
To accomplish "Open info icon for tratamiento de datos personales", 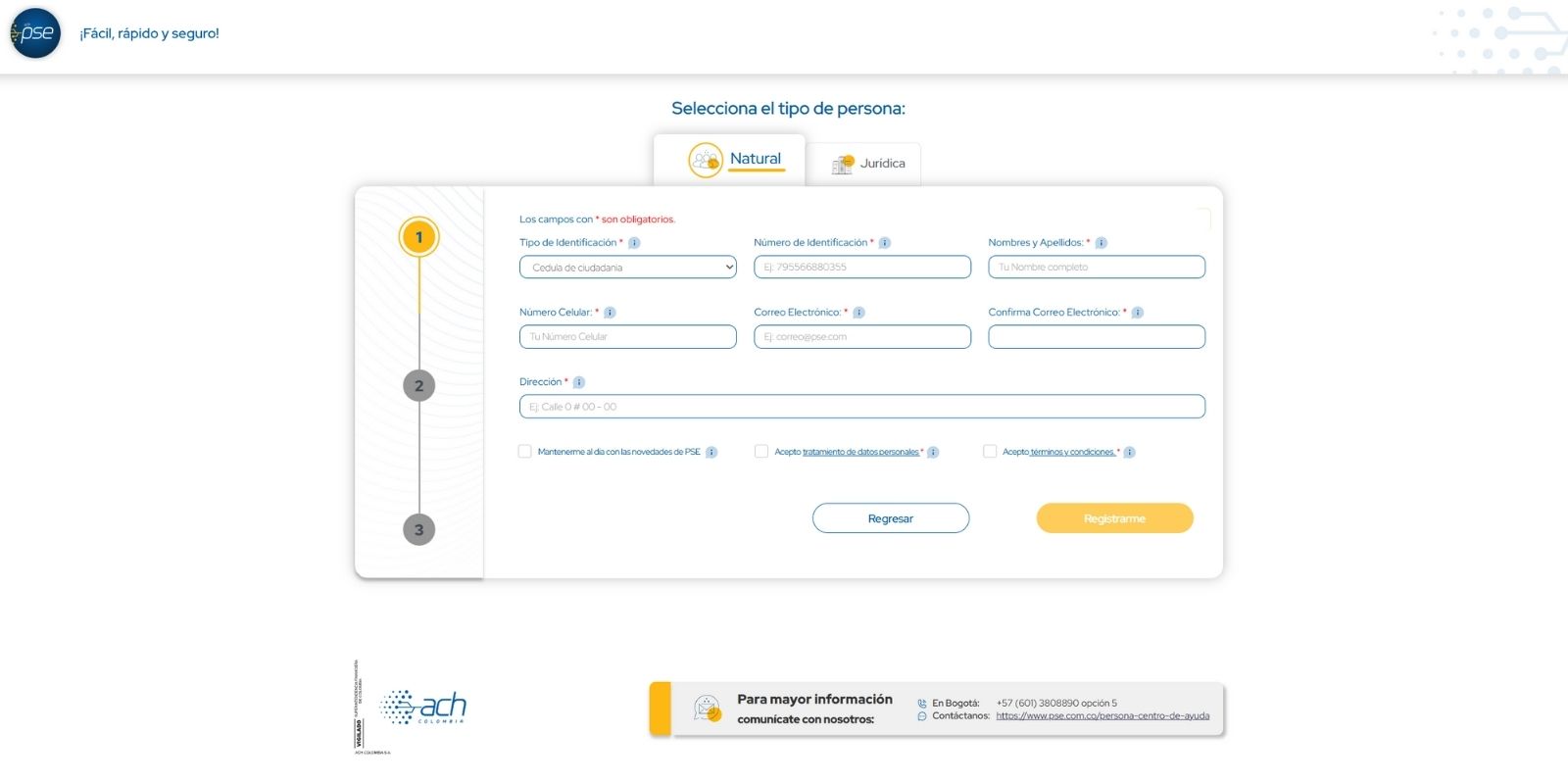I will [933, 452].
